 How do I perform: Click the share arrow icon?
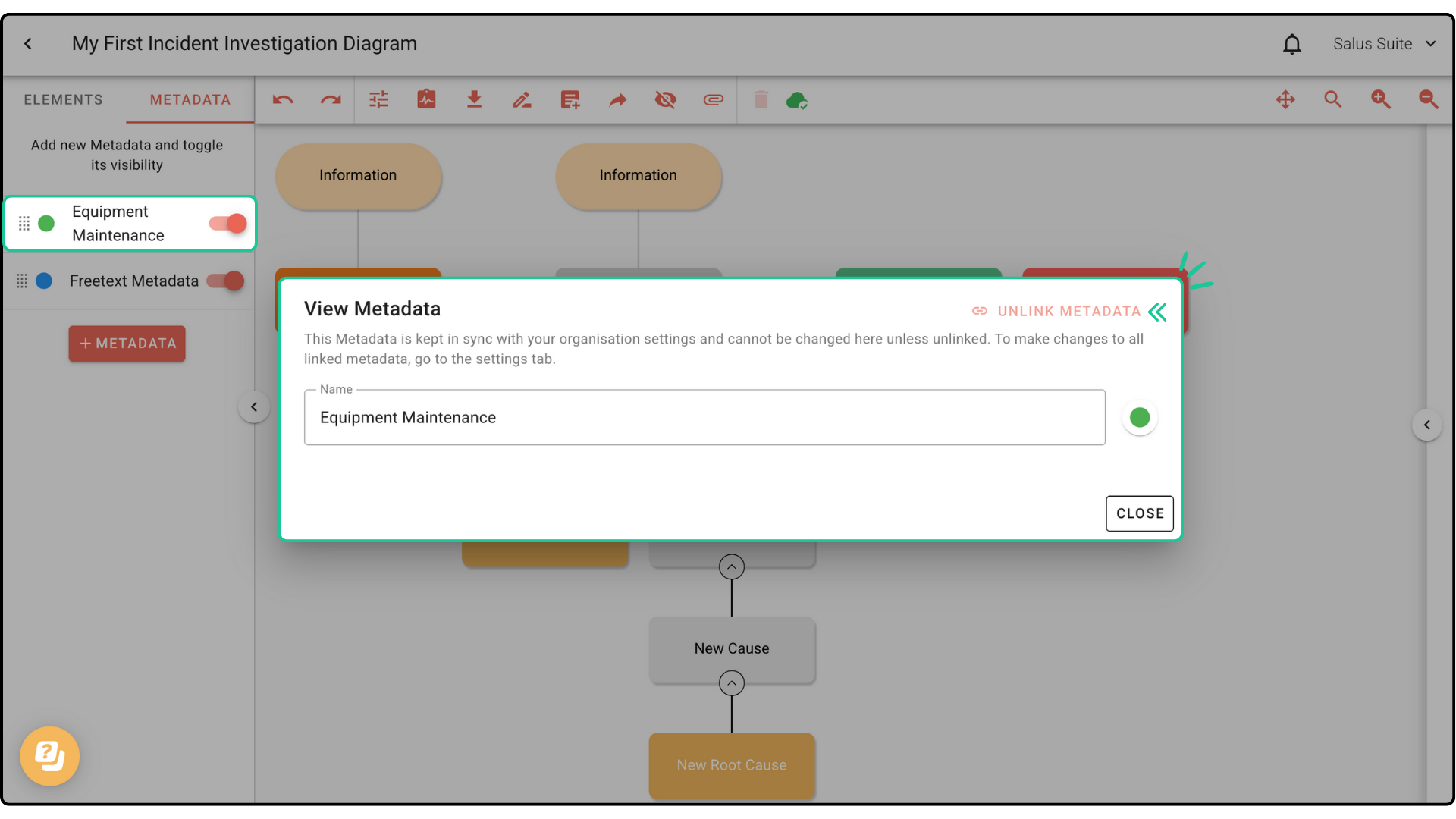click(618, 99)
